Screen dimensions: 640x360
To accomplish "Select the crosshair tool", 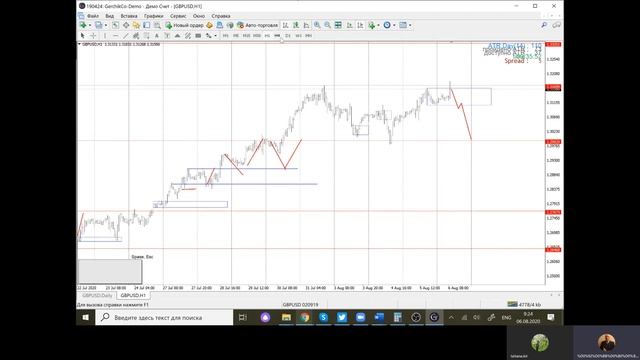I will (x=93, y=36).
